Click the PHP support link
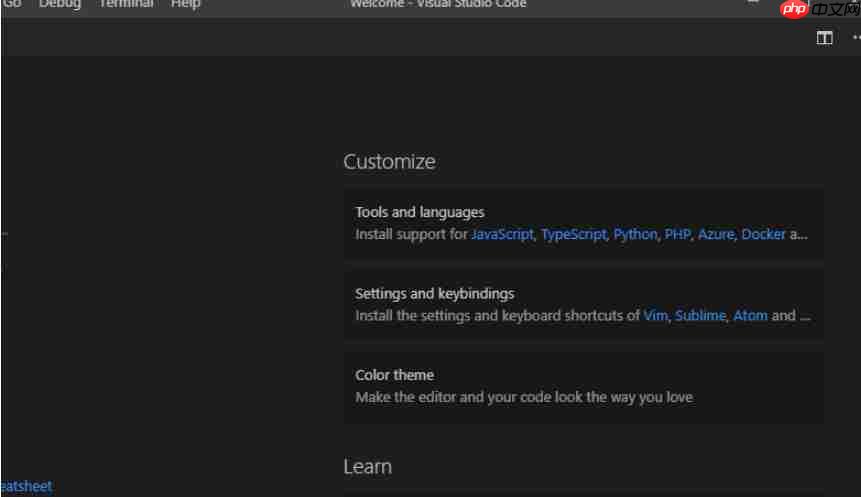 tap(677, 234)
